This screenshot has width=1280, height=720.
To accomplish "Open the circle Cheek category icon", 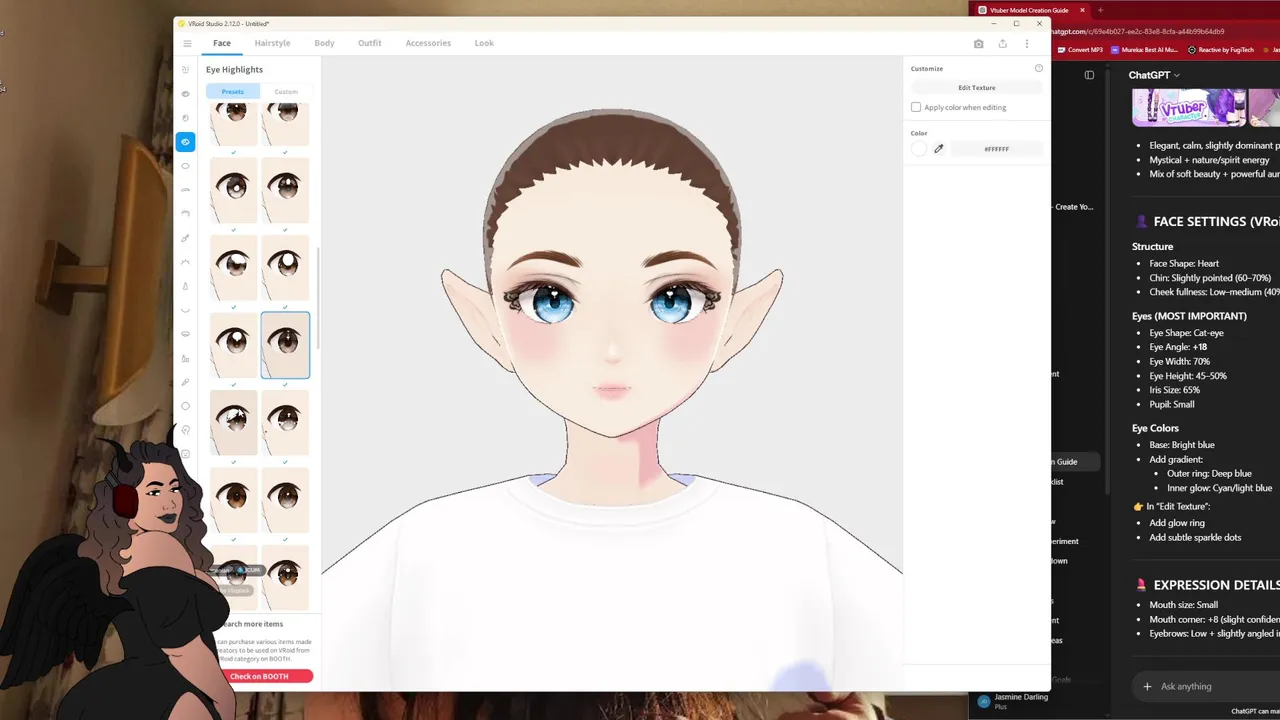I will pos(185,406).
